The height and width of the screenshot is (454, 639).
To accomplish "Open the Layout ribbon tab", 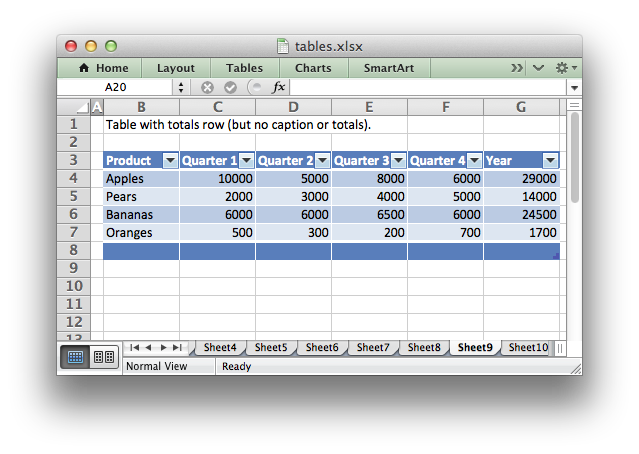I will [x=176, y=68].
